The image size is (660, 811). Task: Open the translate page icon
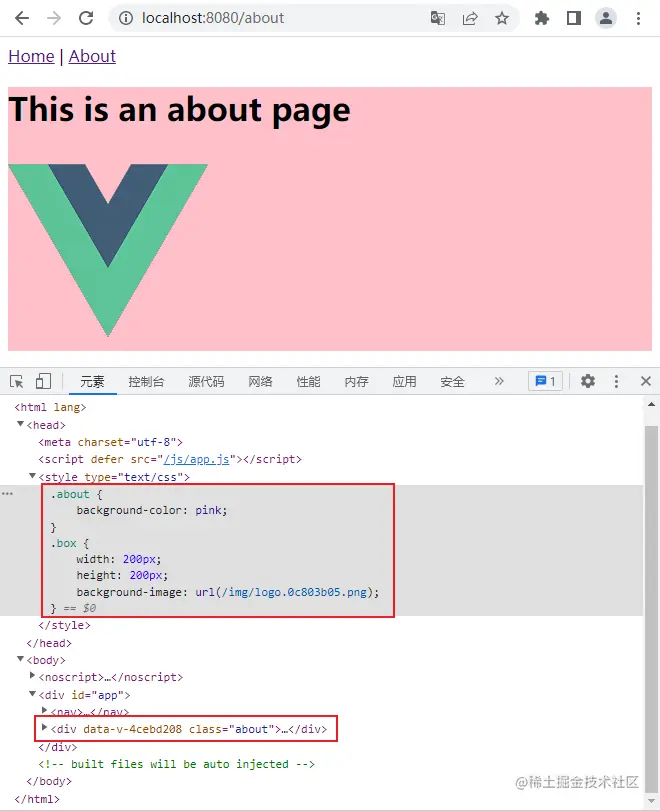point(438,19)
